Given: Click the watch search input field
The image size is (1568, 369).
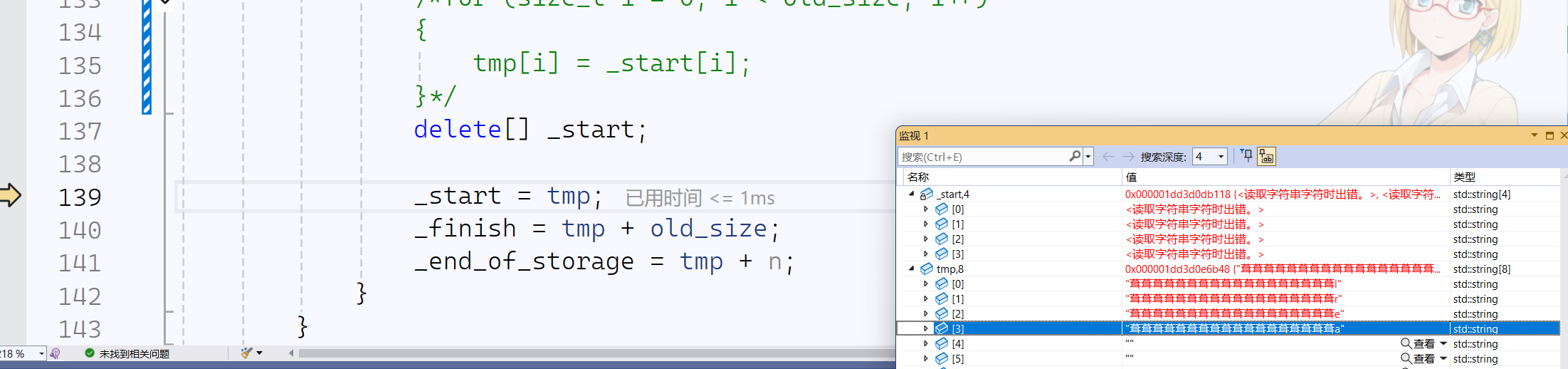Looking at the screenshot, I should coord(984,157).
